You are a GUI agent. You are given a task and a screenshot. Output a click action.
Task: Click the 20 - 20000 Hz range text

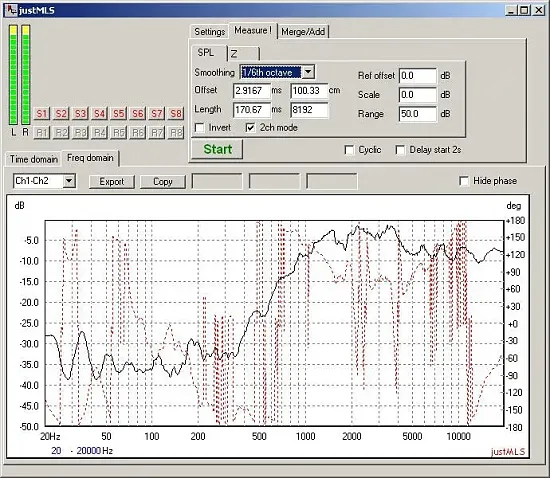click(82, 451)
